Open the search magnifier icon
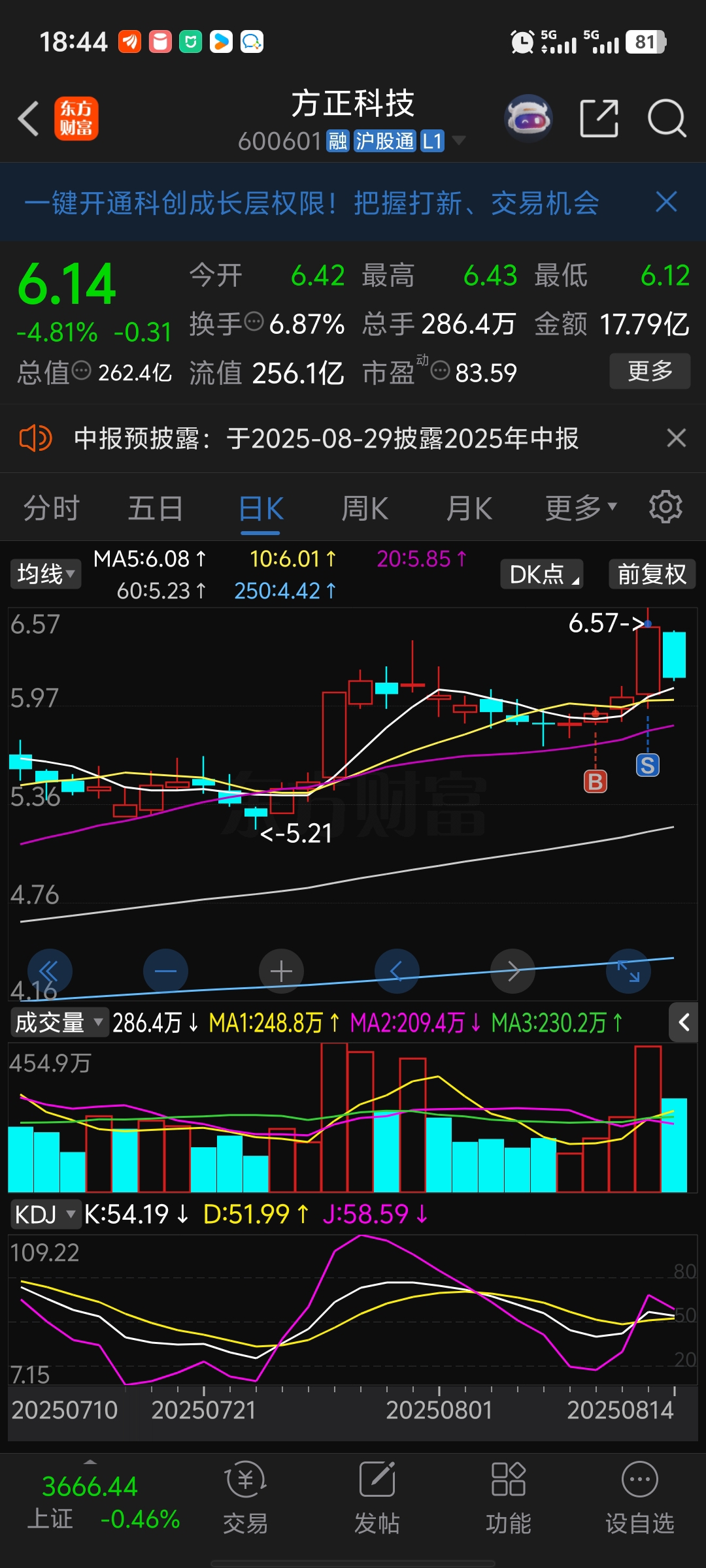 coord(667,119)
